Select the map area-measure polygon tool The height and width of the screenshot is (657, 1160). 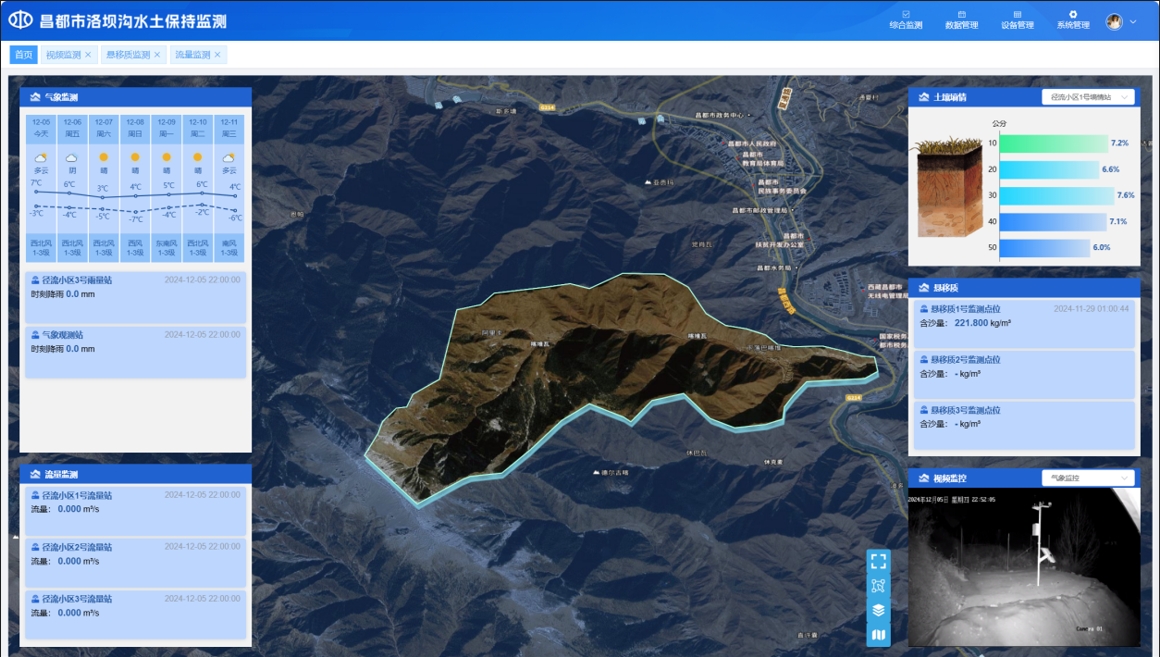pos(878,585)
